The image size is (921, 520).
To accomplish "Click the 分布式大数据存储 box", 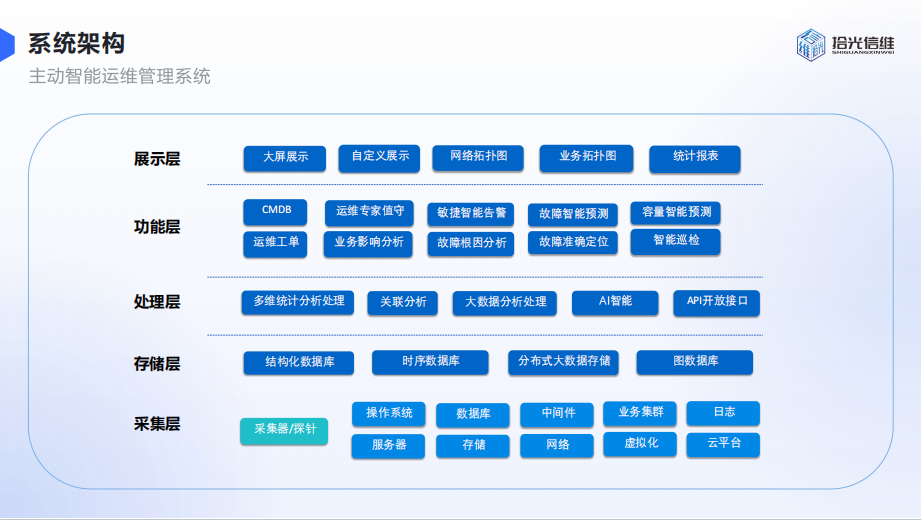I will [x=564, y=362].
